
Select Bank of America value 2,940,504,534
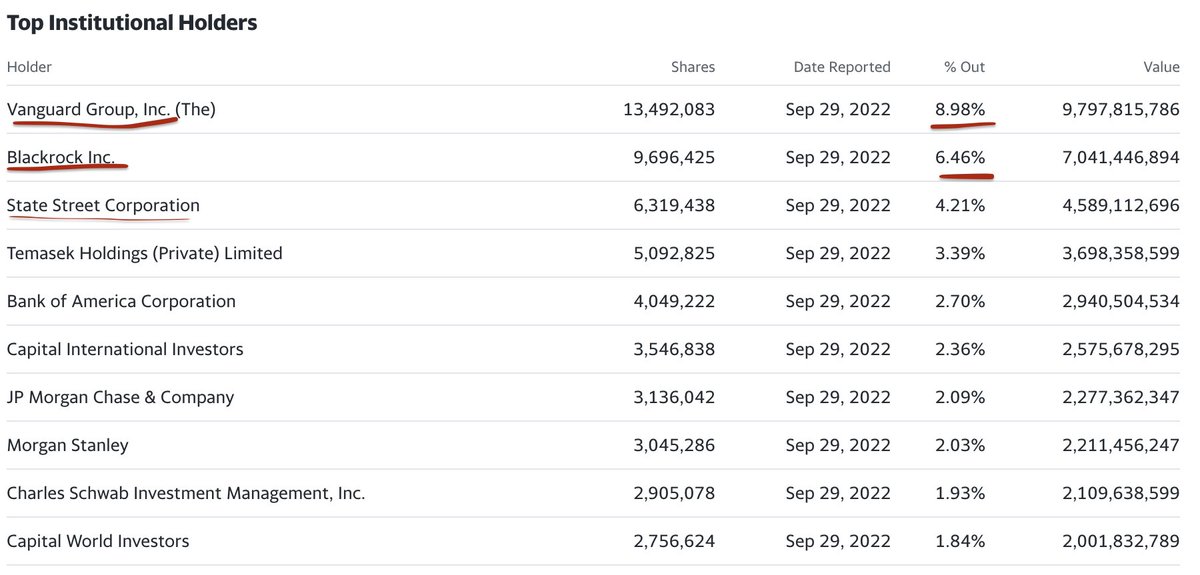tap(1121, 301)
